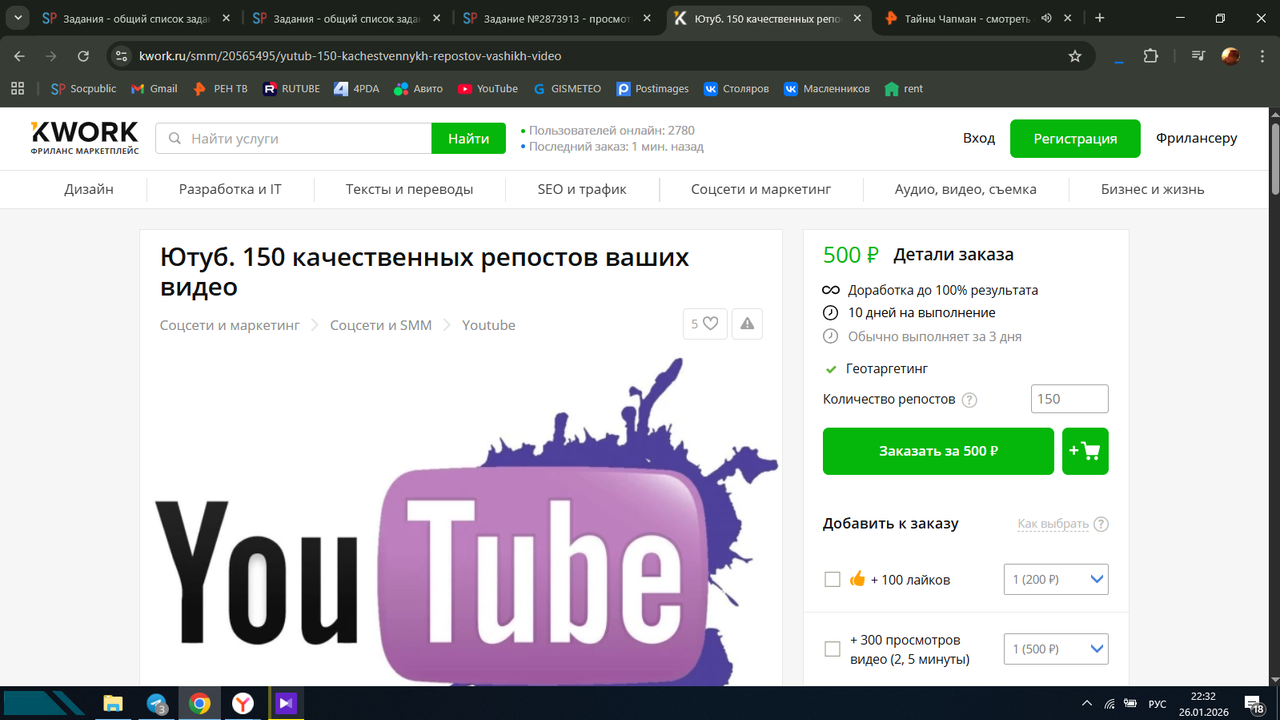Open SEO и трафик category menu
Screen dimensions: 1280x720
582,189
